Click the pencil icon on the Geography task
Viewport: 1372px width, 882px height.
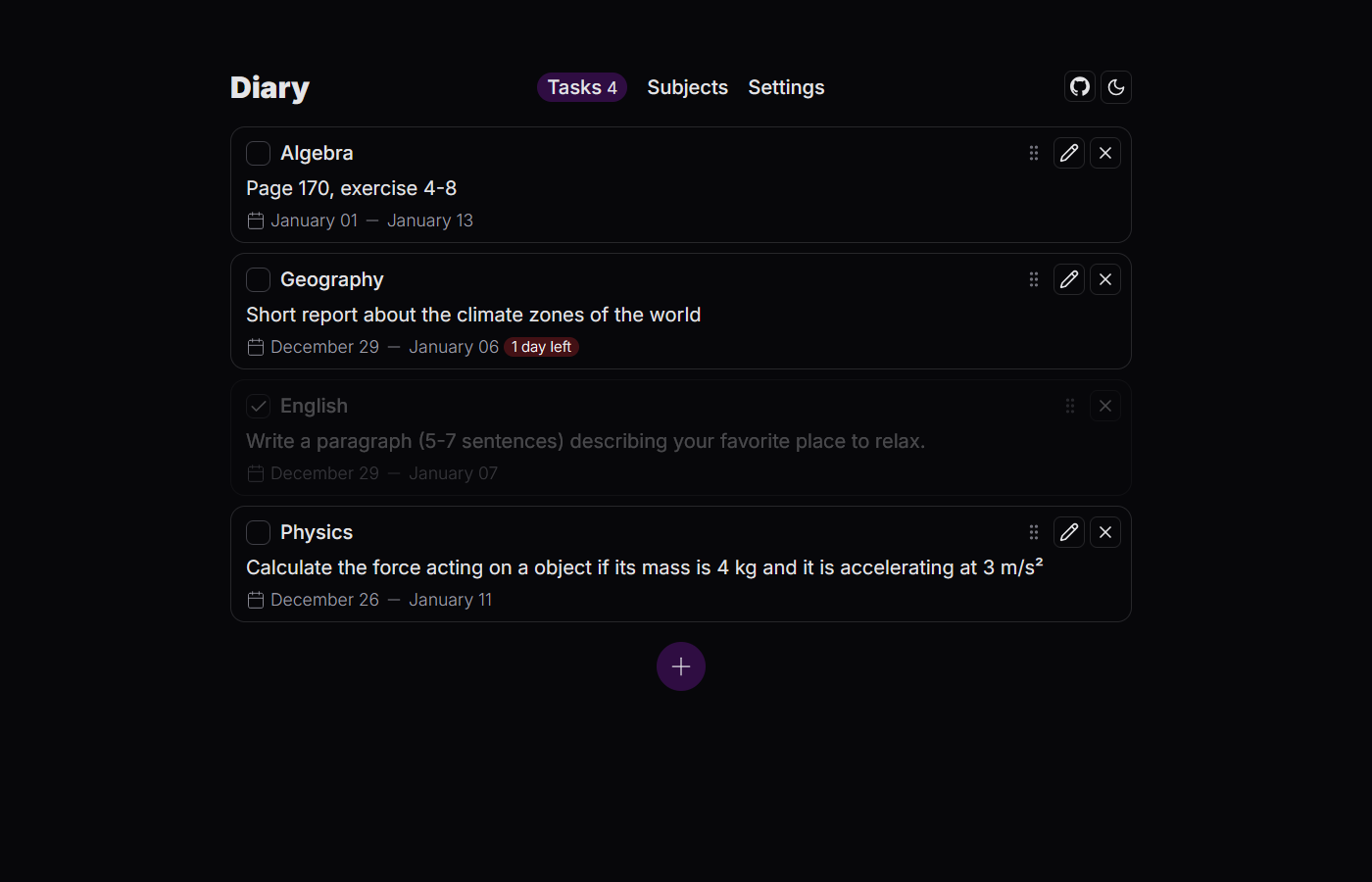click(x=1069, y=279)
